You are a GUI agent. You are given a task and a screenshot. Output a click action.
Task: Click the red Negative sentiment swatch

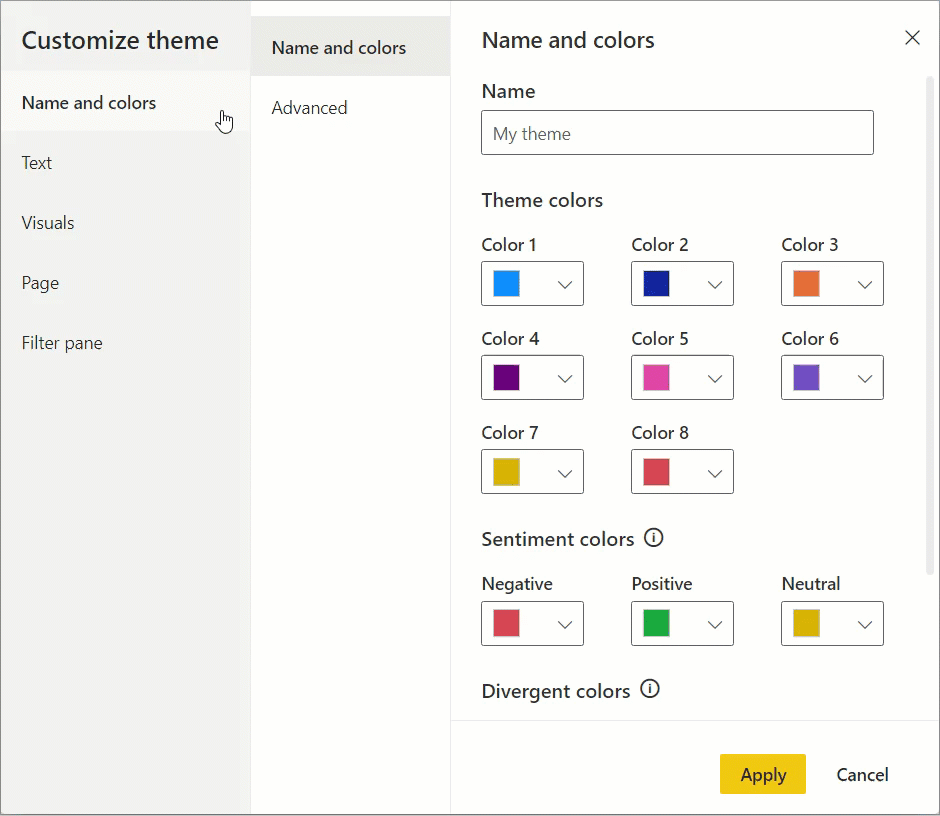(x=507, y=624)
